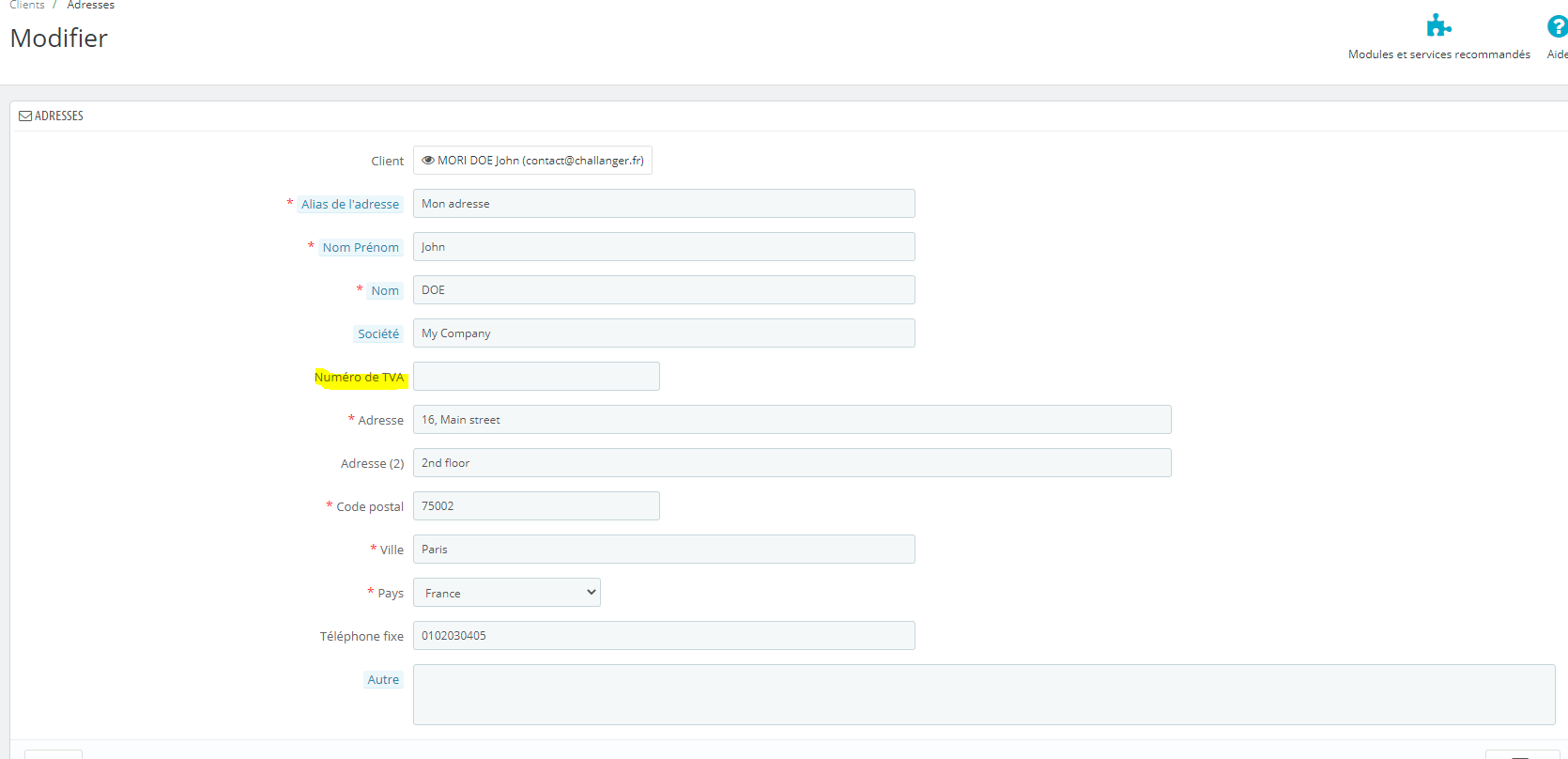Click the Code postal field showing 75002
This screenshot has height=759, width=1568.
pyautogui.click(x=536, y=506)
